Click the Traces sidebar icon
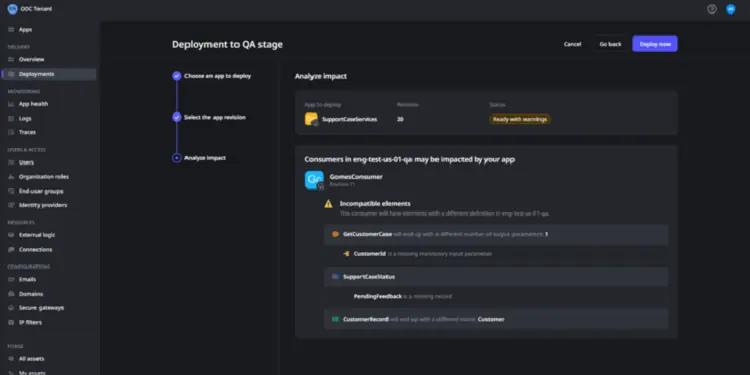Image resolution: width=750 pixels, height=375 pixels. (x=11, y=132)
